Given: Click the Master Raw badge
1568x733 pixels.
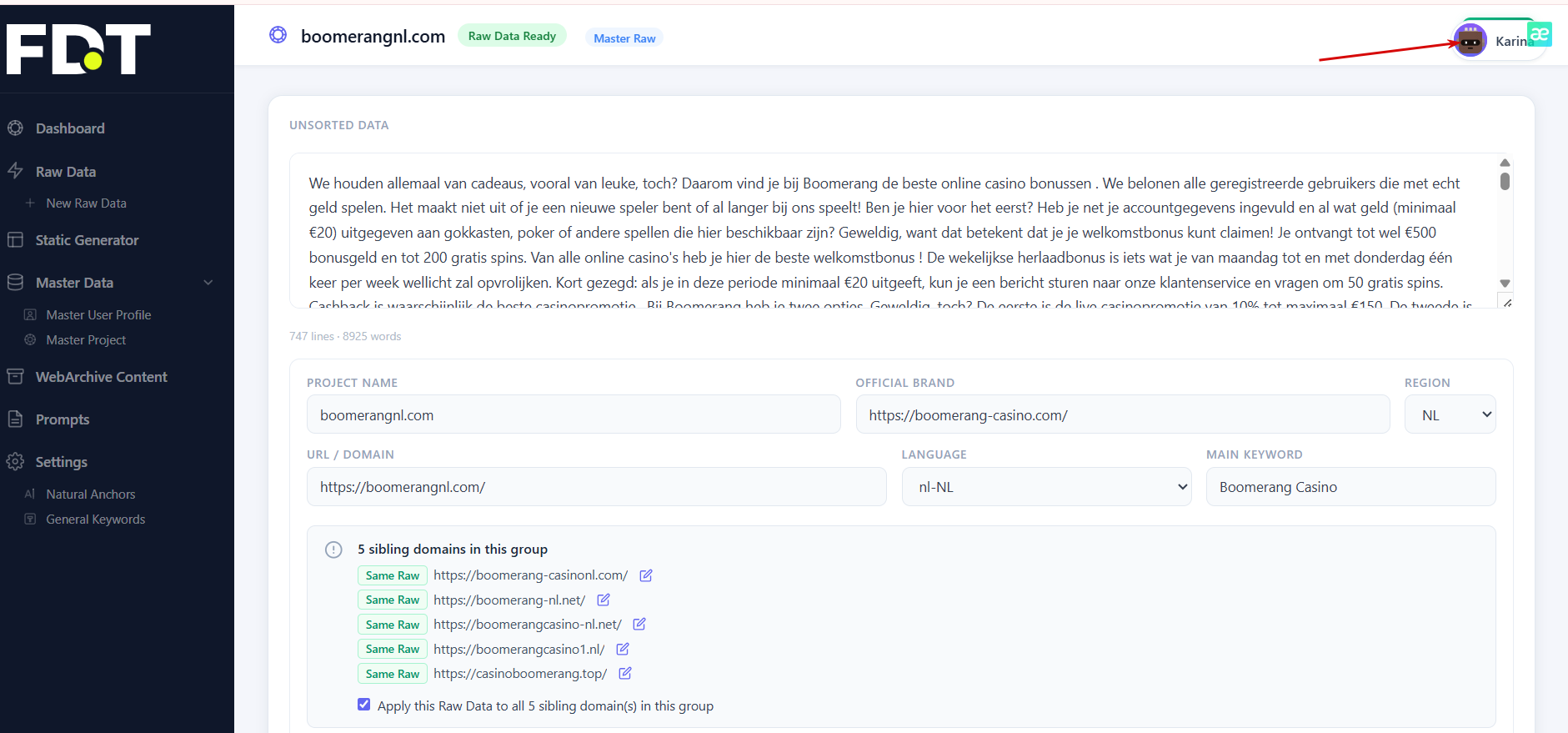Looking at the screenshot, I should coord(624,38).
